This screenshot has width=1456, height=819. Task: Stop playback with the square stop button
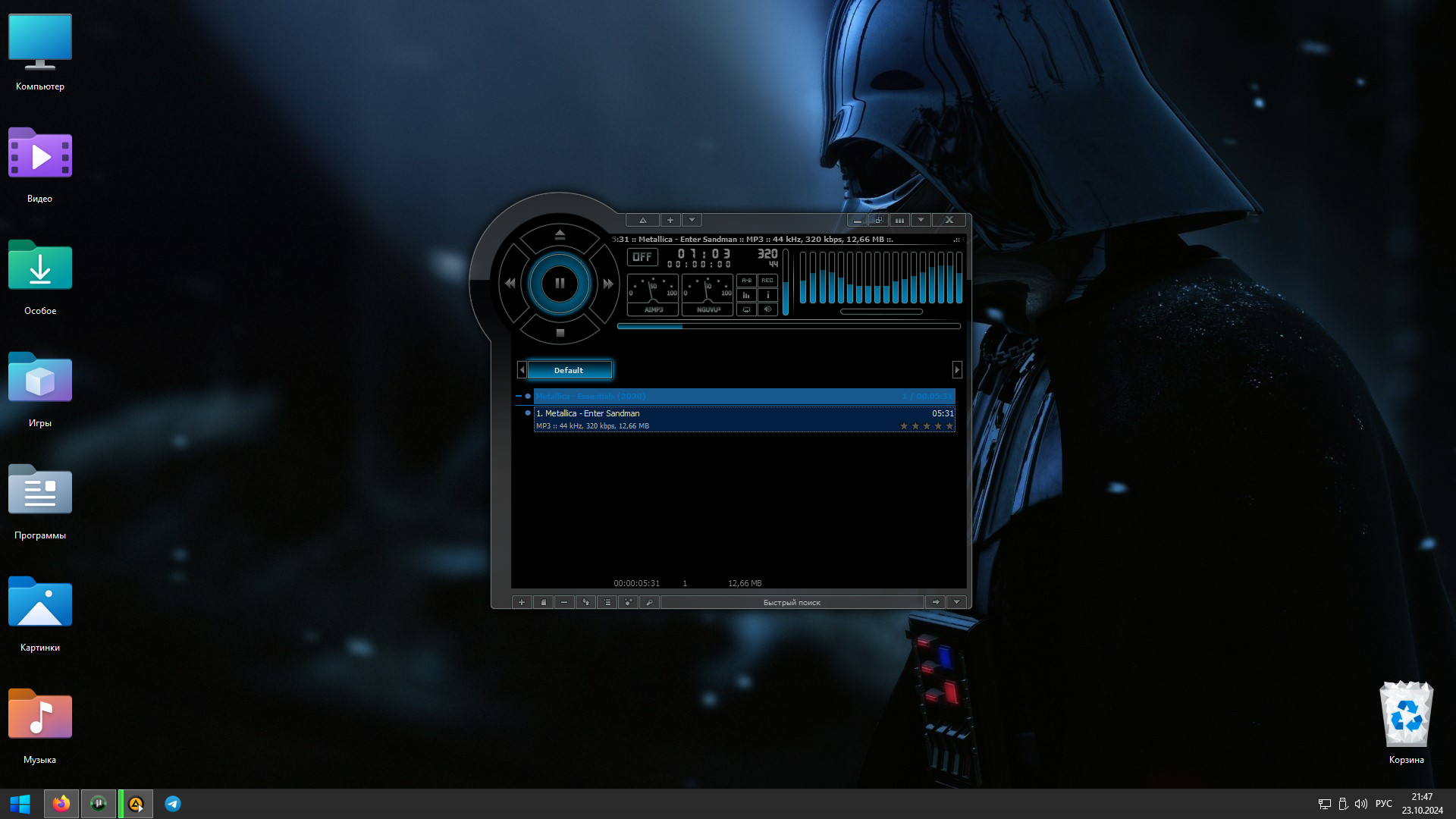click(x=560, y=333)
